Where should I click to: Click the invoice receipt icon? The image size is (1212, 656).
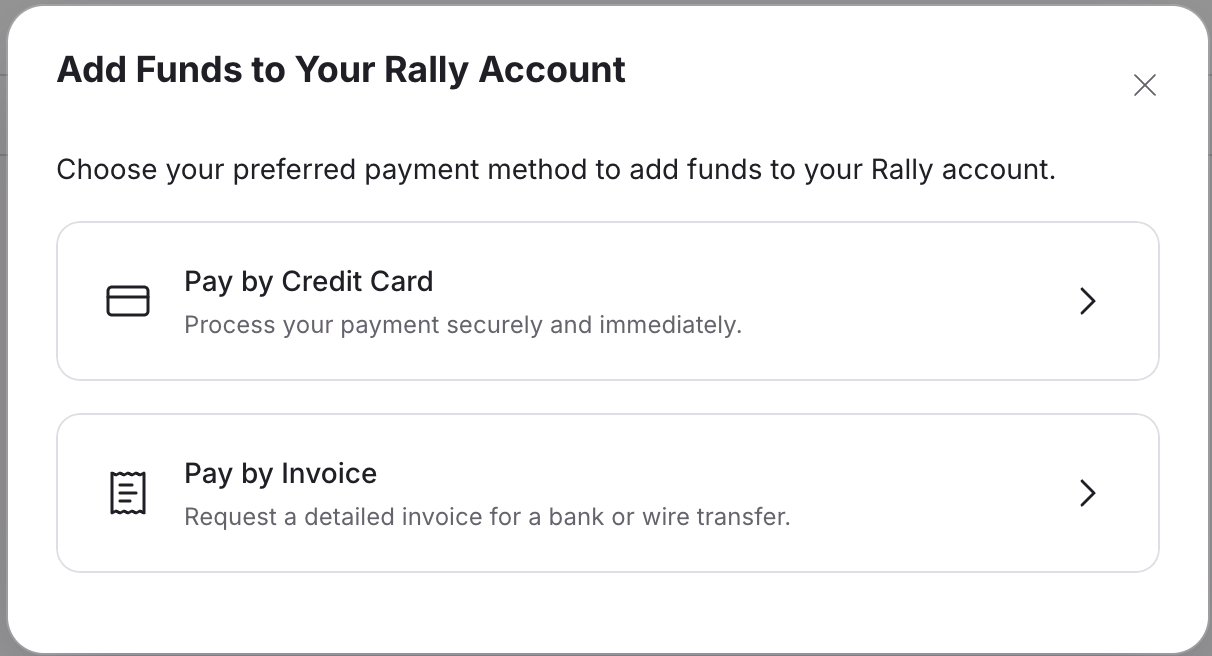coord(128,493)
